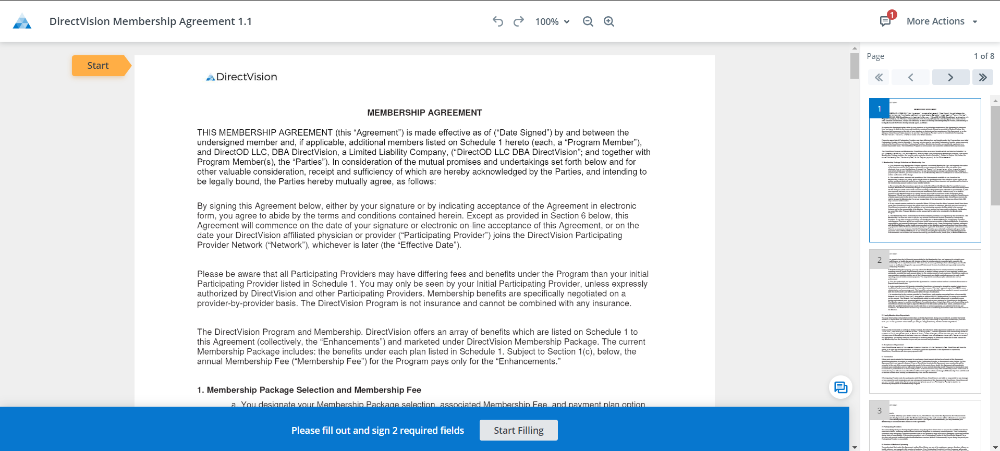The image size is (1000, 451).
Task: Select page 2 thumbnail
Action: 924,320
